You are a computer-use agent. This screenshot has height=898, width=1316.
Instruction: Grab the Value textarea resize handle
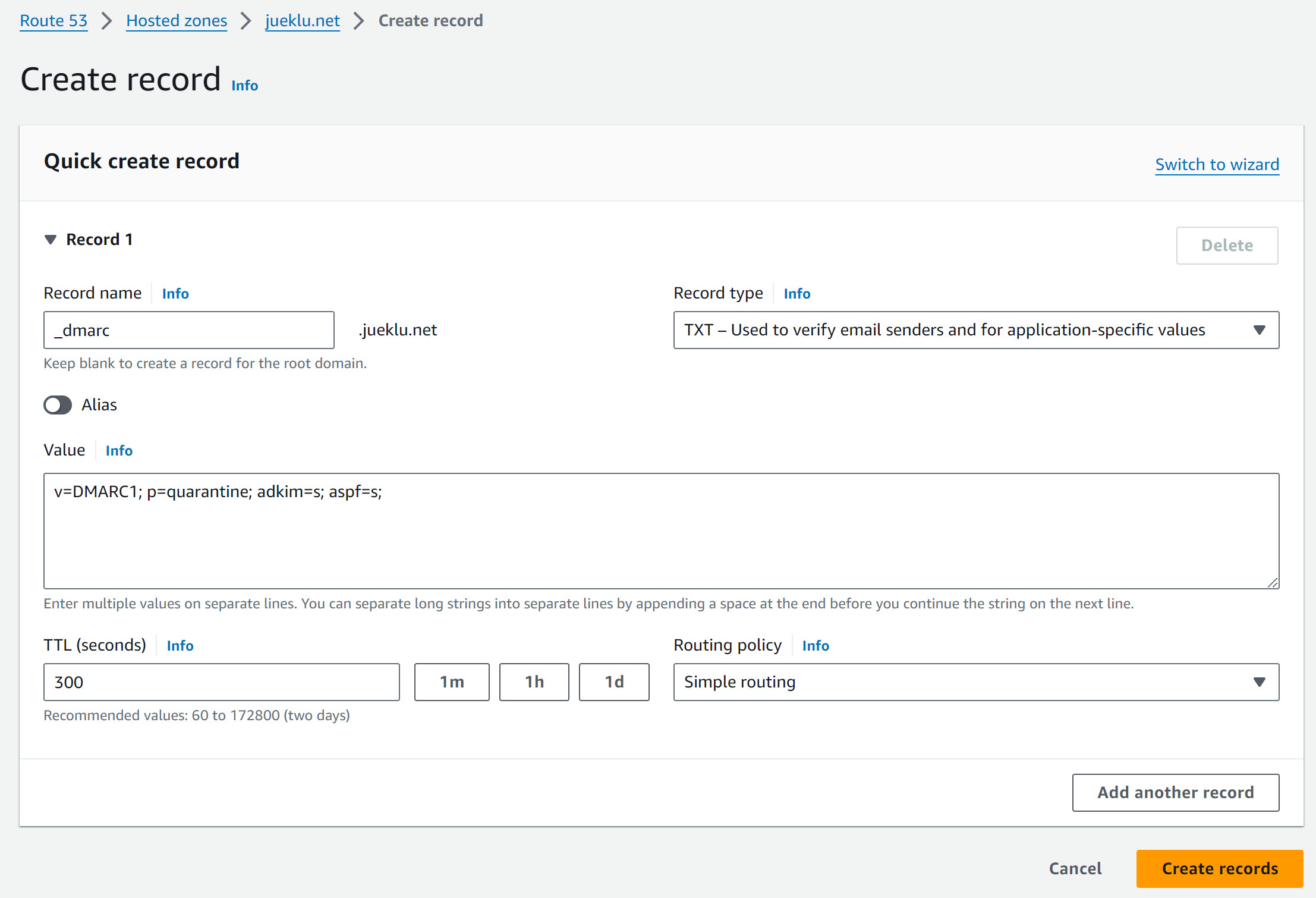point(1273,583)
